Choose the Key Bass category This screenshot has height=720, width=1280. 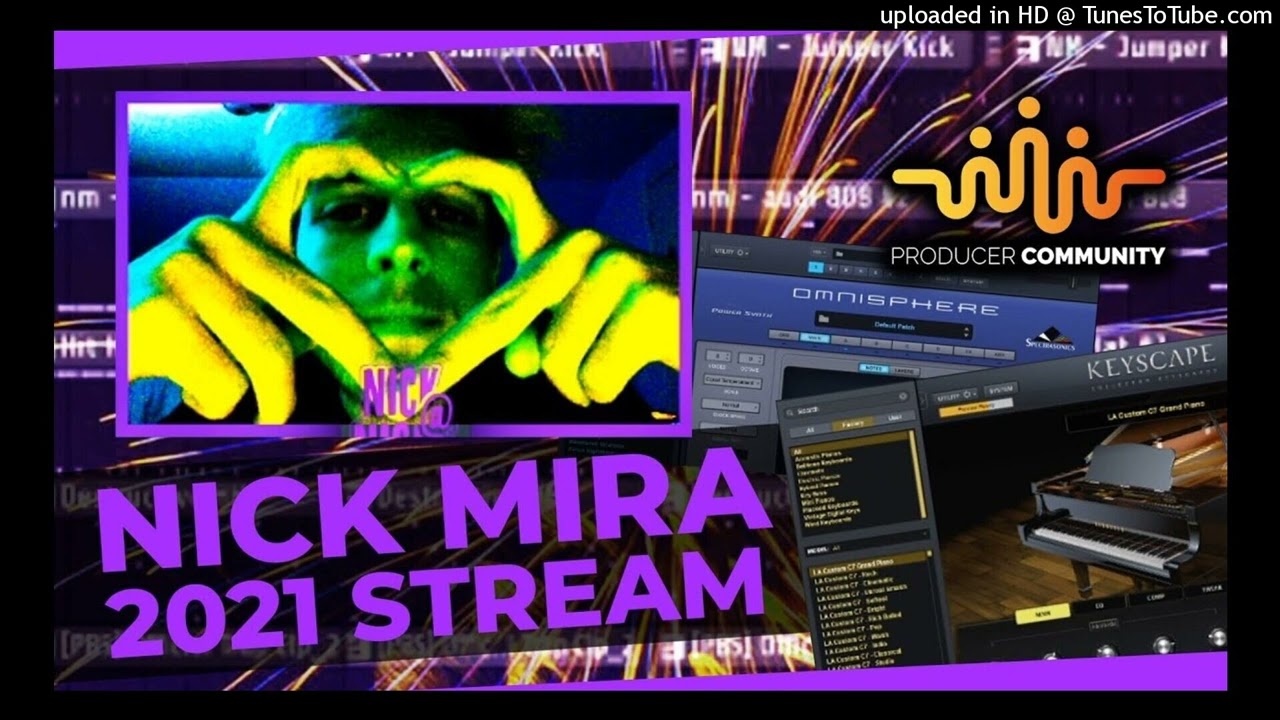click(814, 493)
